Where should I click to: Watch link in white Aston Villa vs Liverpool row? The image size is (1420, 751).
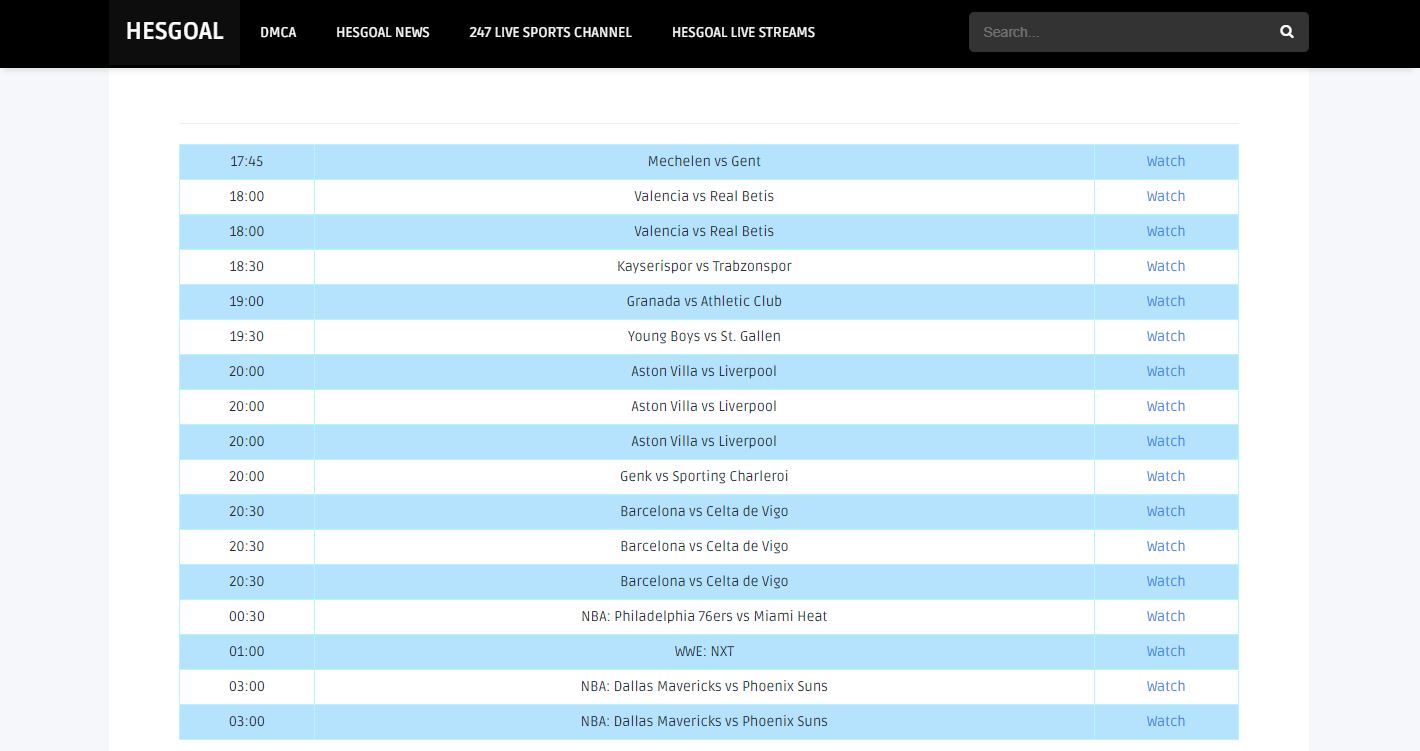click(x=1166, y=406)
